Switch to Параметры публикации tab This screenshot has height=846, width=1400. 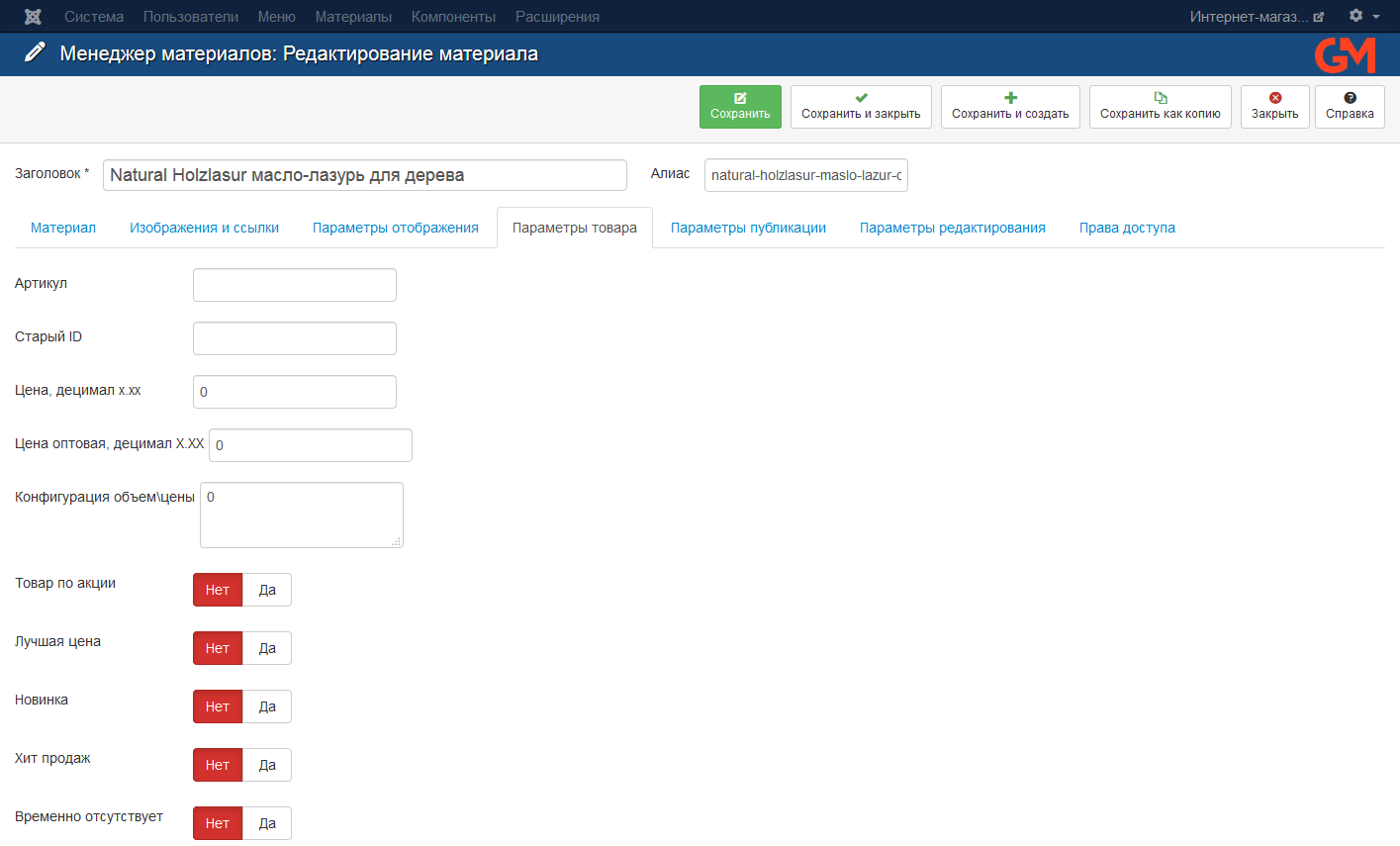[748, 228]
